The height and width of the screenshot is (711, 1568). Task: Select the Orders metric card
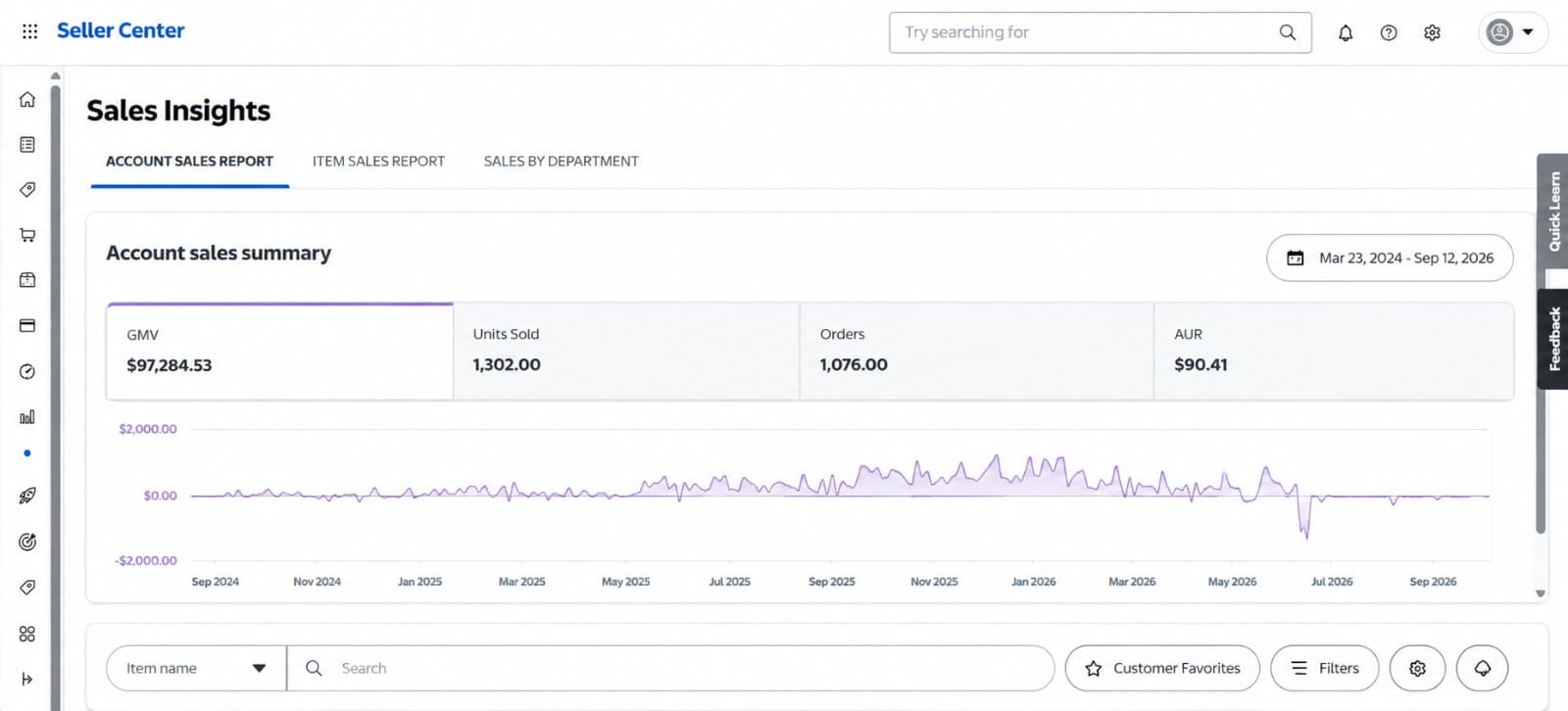click(x=976, y=351)
